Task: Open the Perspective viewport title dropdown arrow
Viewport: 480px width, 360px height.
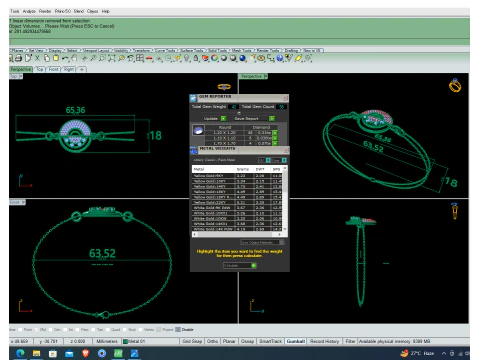Action: tap(266, 76)
